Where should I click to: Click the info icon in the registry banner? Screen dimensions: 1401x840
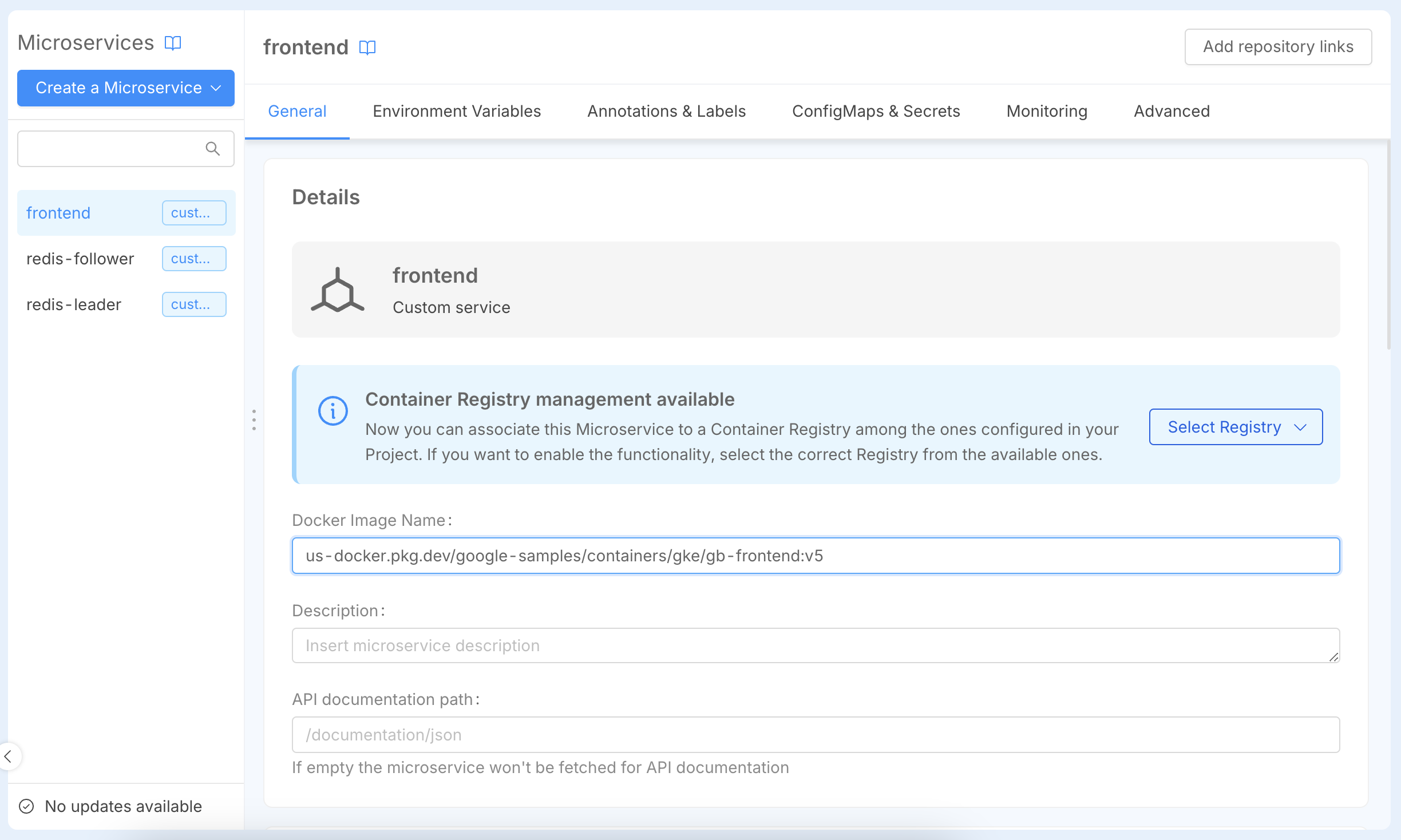333,410
